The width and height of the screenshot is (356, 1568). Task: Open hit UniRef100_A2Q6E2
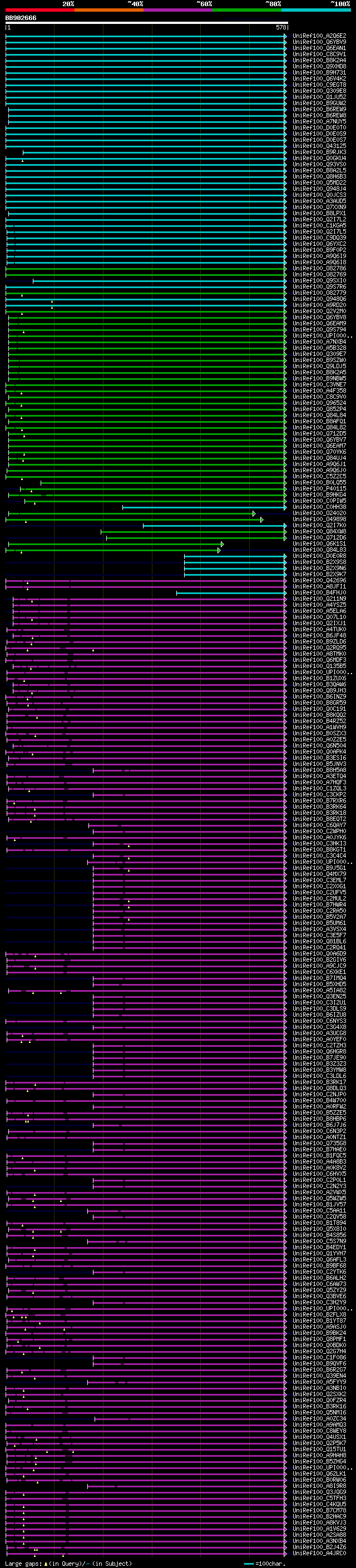319,36
